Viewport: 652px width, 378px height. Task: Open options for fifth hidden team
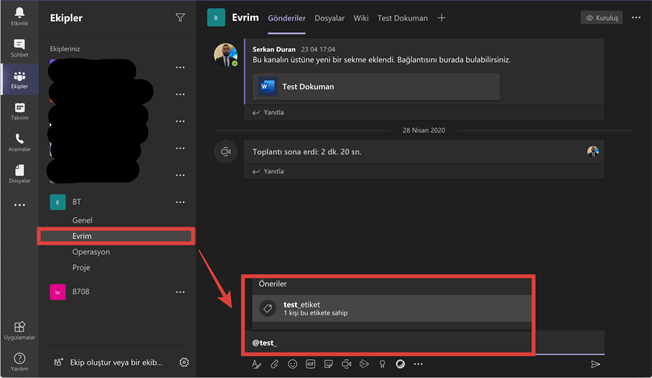(x=180, y=175)
